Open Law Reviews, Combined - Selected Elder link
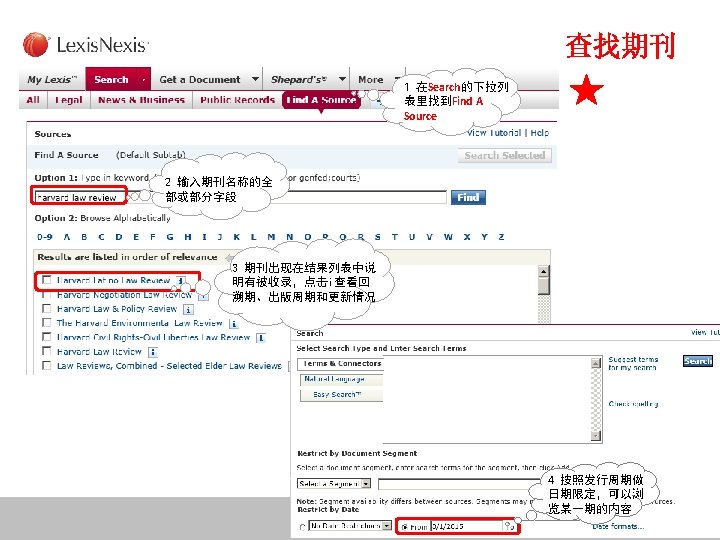Screen dimensions: 720x540 tap(169, 366)
